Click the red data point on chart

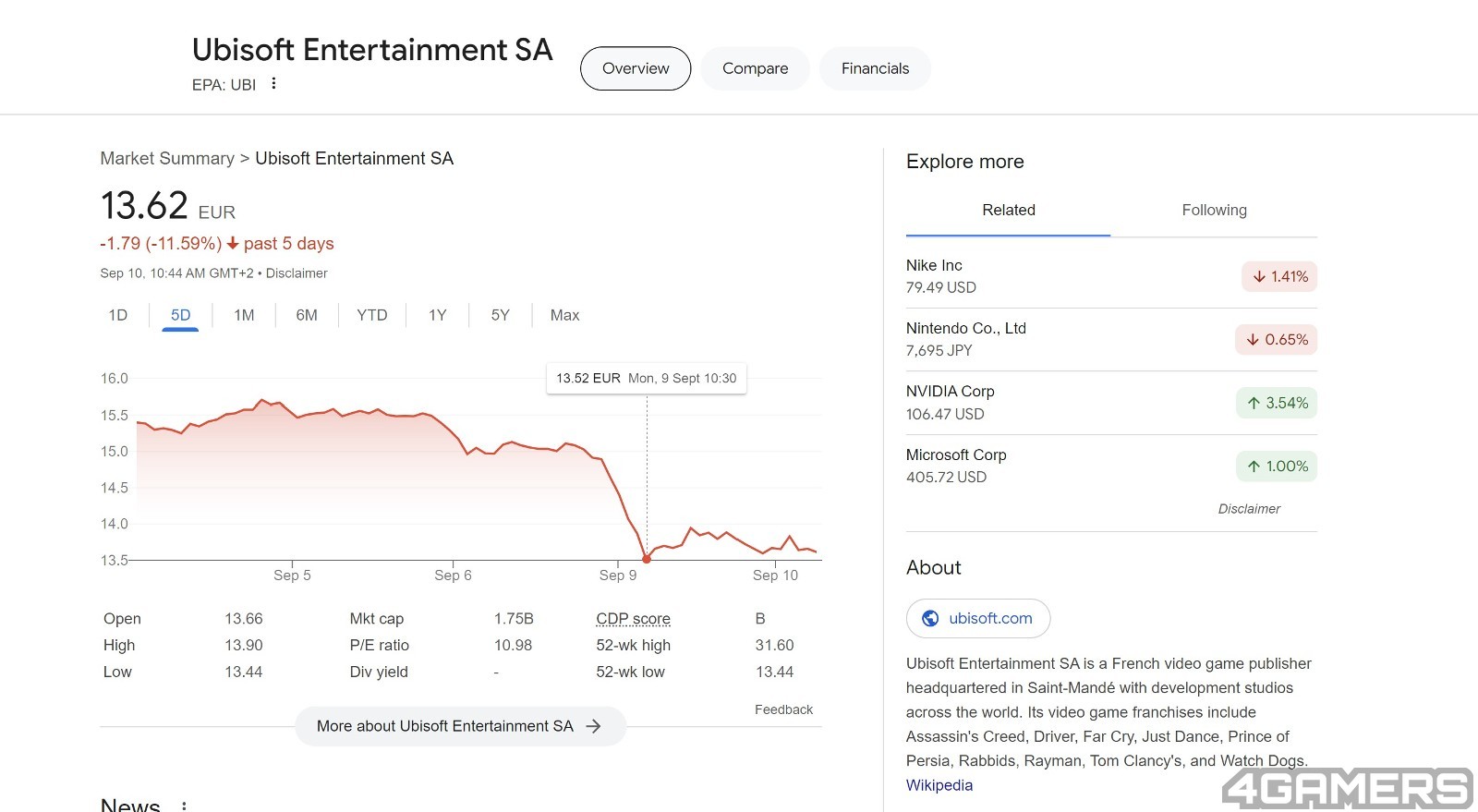[x=647, y=559]
